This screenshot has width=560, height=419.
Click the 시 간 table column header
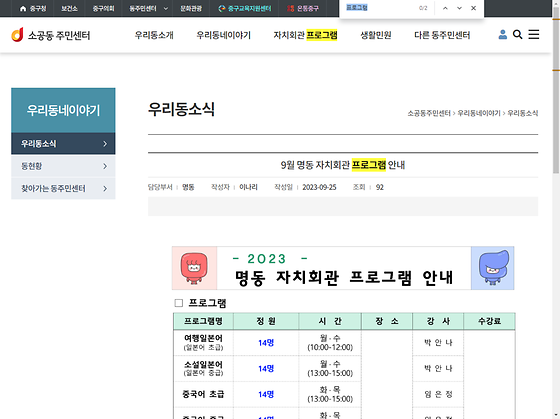(x=330, y=321)
